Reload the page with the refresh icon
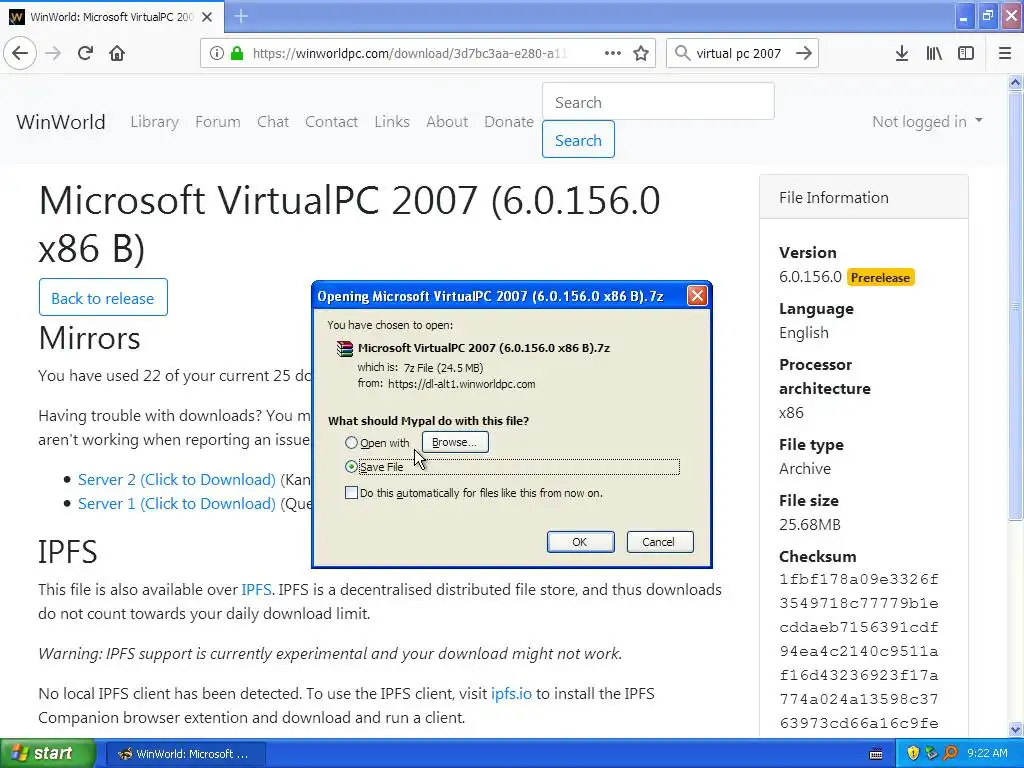 tap(85, 53)
